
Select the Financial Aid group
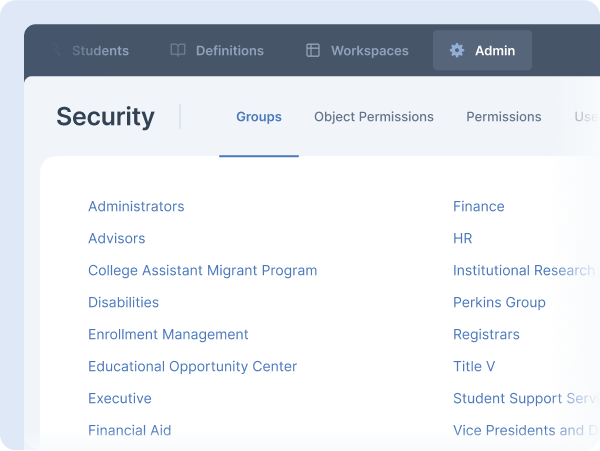point(129,430)
